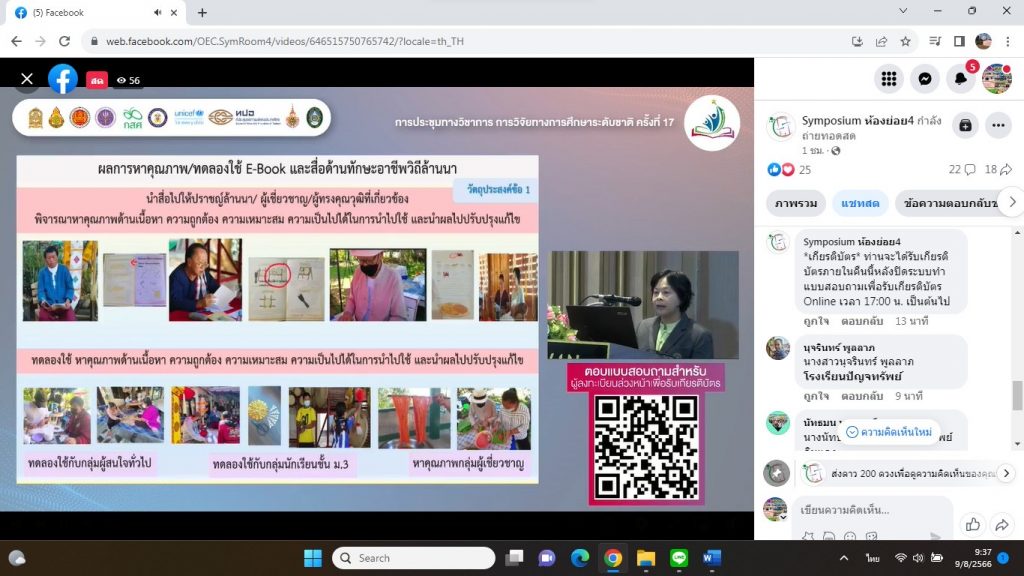Show the 22 comments count
This screenshot has width=1024, height=576.
click(x=962, y=170)
